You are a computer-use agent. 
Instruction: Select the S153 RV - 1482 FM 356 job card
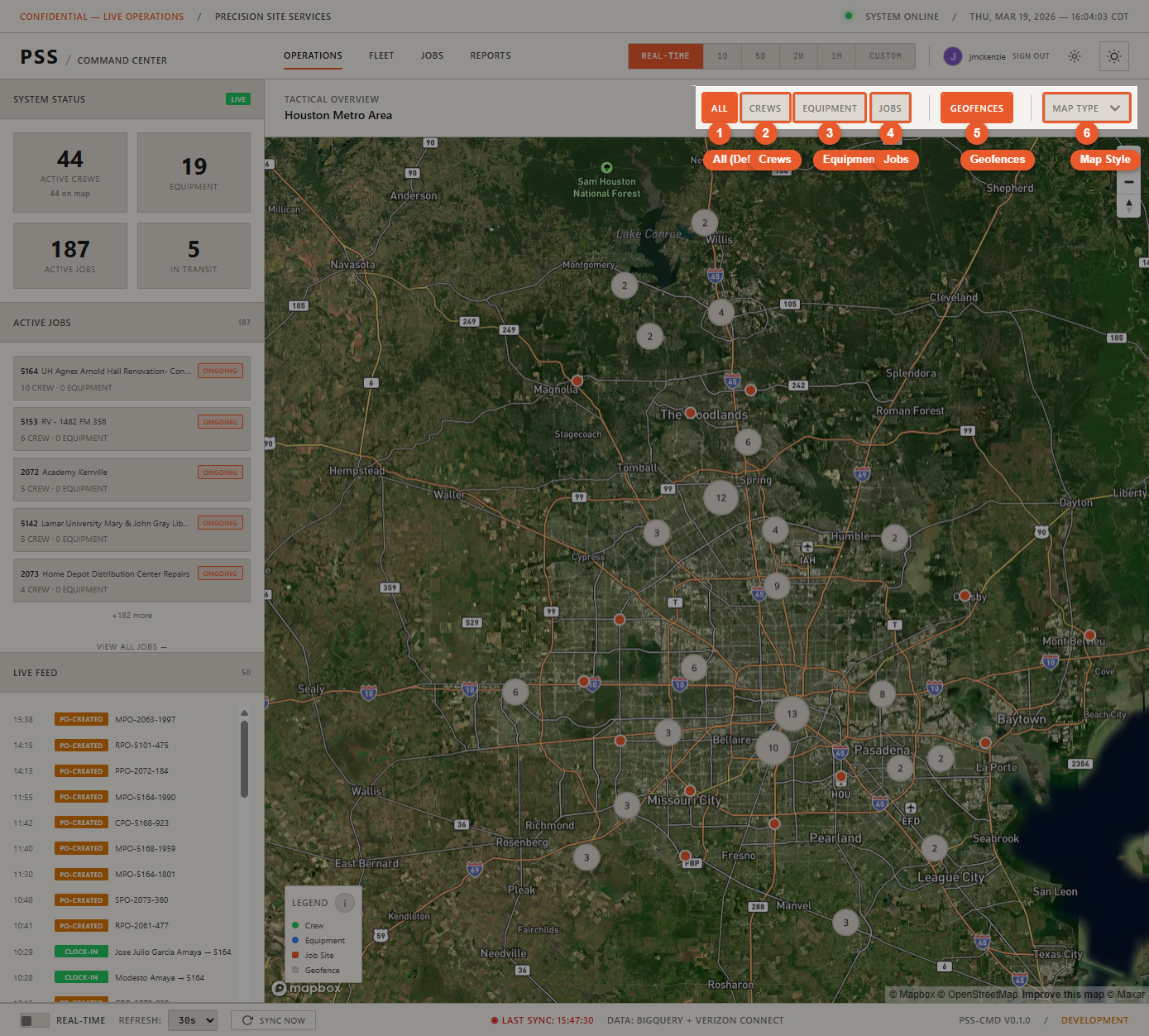pos(131,429)
